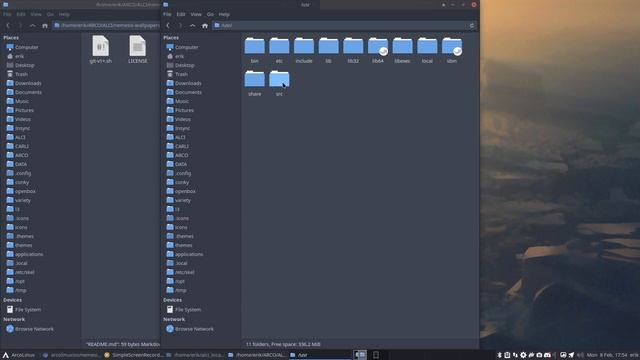640x360 pixels.
Task: Open variety bookmark in /usr window sidebar
Action: point(179,200)
